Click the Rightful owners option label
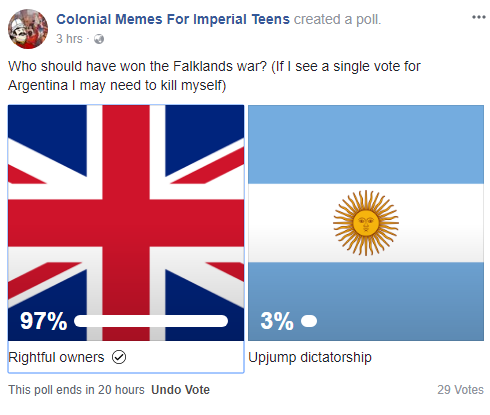Image resolution: width=490 pixels, height=415 pixels. [56, 357]
